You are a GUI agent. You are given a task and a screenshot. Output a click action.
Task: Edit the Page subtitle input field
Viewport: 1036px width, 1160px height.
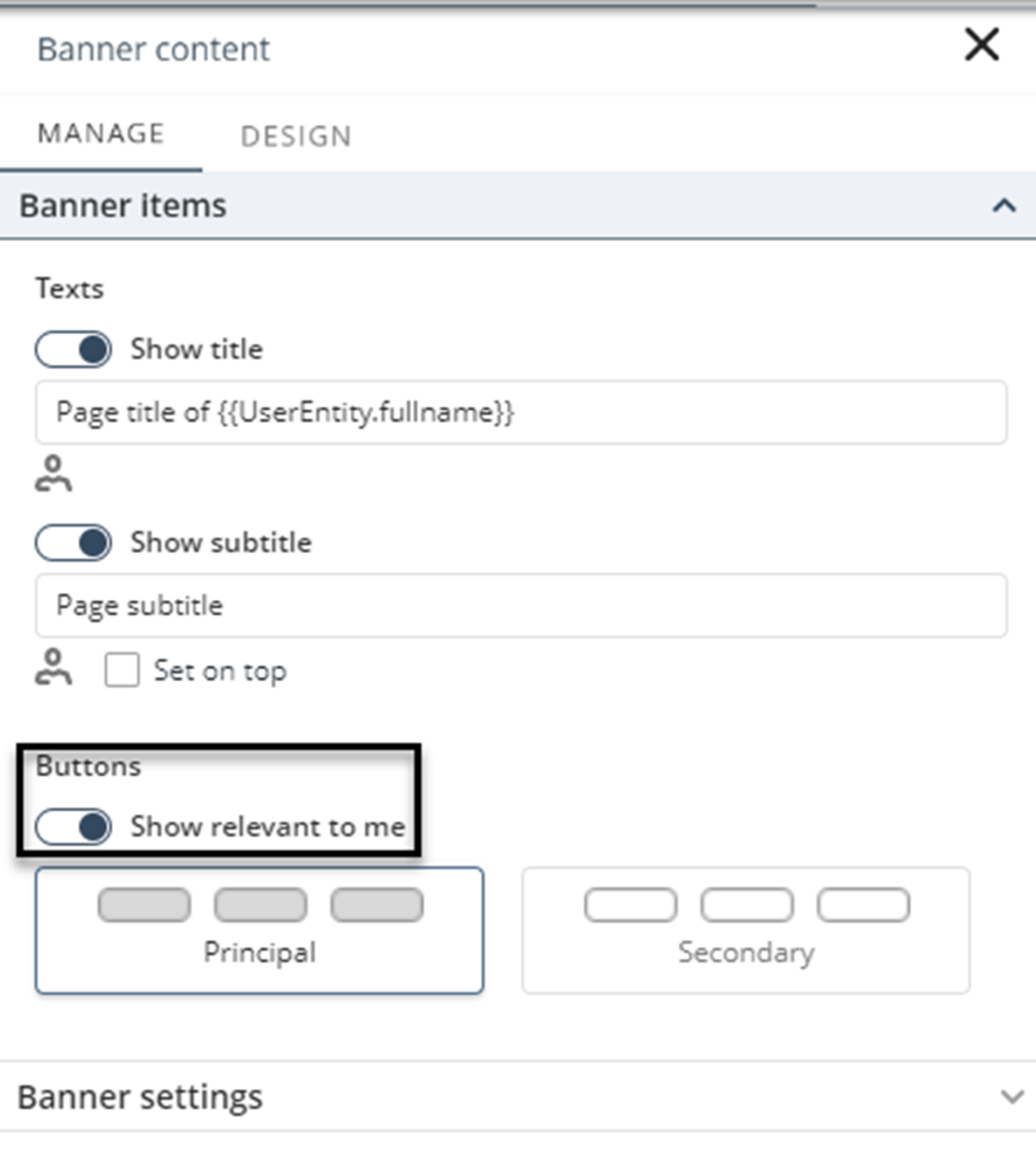[x=521, y=605]
